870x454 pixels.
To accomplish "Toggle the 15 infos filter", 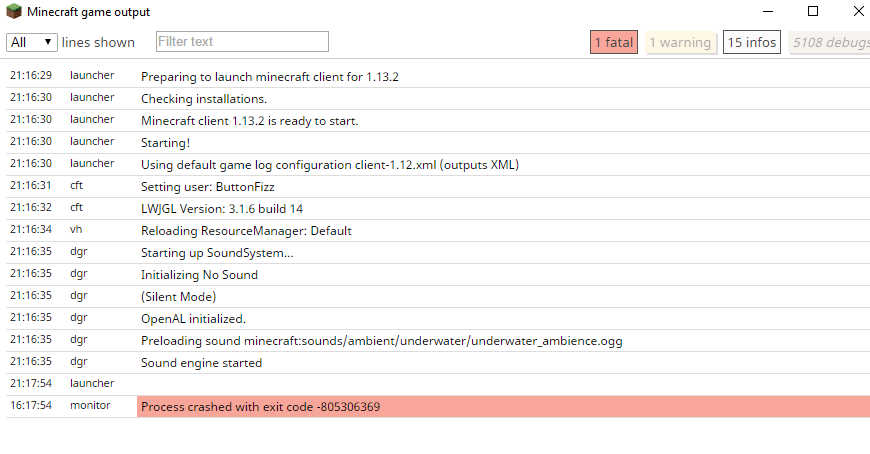I will 752,42.
